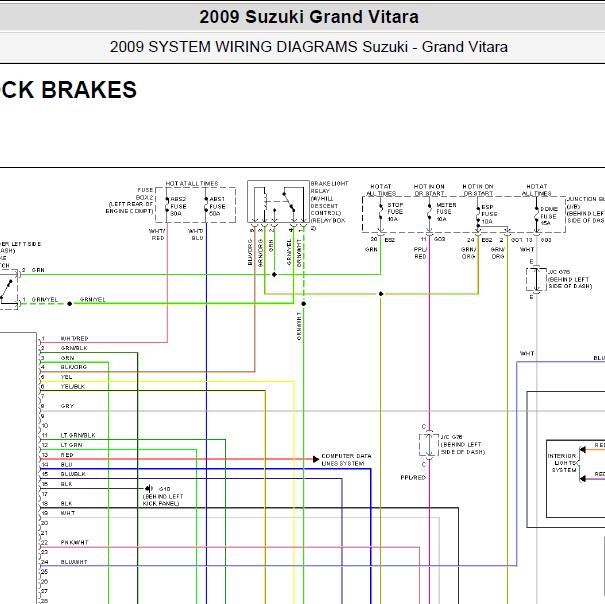Click the arrowhead pointing to COMPUTER DATA LINES SYSTEM
The image size is (605, 604).
[316, 459]
